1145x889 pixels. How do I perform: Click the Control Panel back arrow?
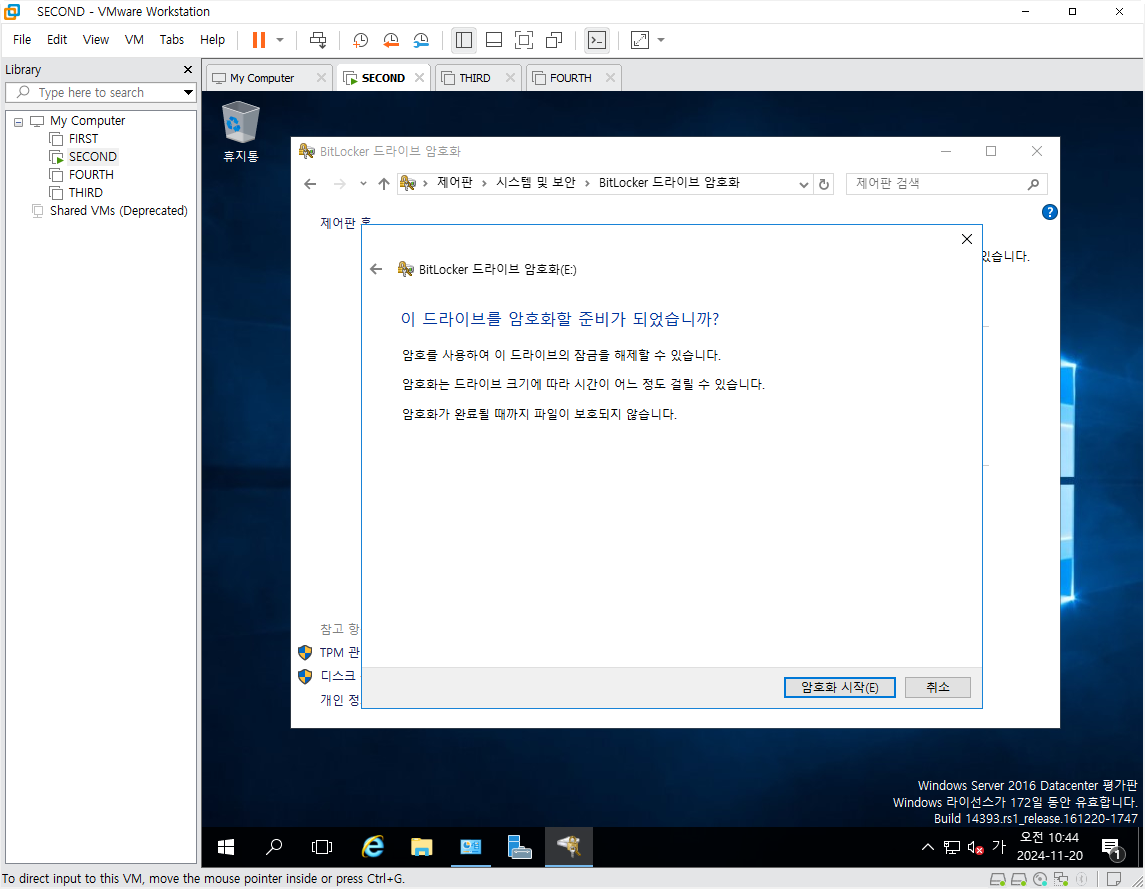[310, 184]
